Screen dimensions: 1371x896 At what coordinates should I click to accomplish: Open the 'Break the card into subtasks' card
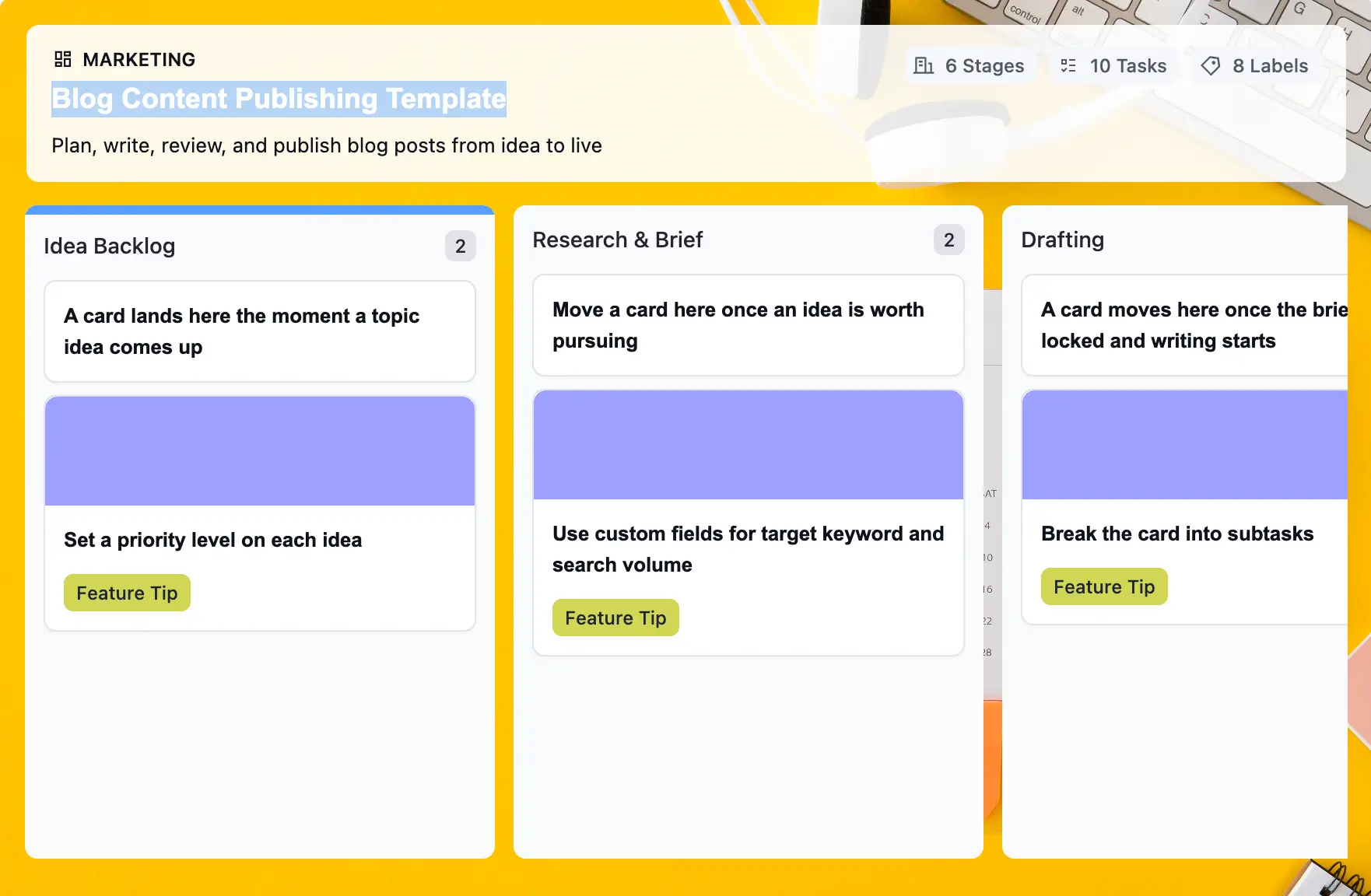click(x=1185, y=507)
